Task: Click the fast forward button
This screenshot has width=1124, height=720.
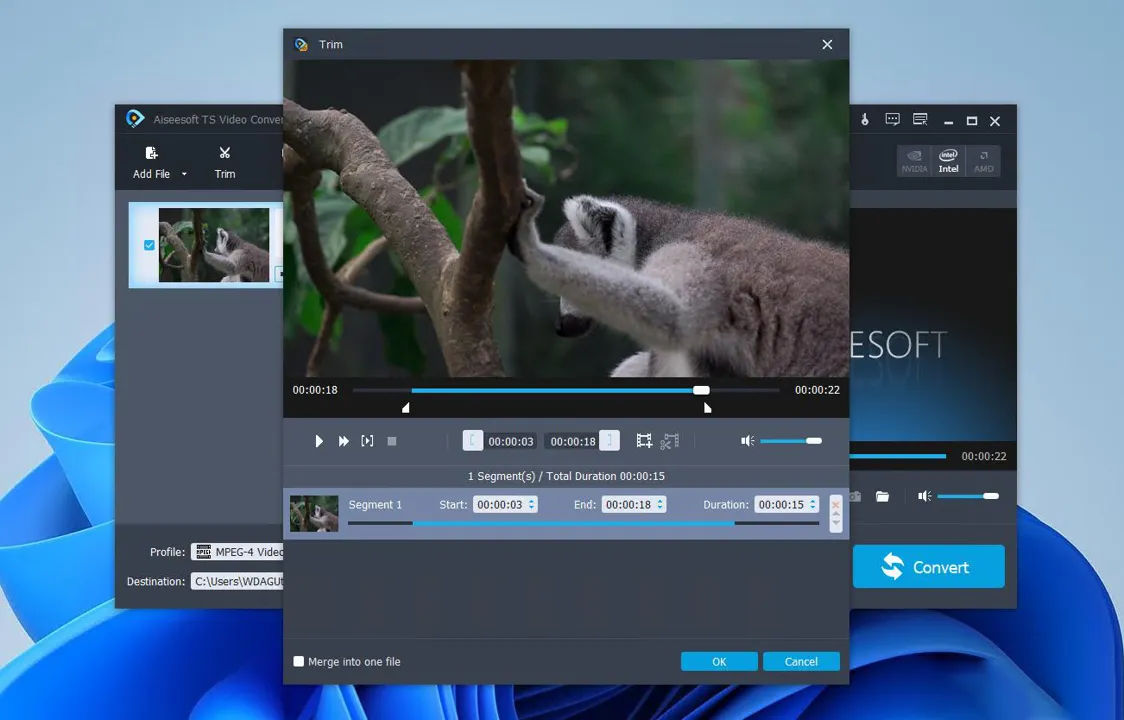Action: 343,441
